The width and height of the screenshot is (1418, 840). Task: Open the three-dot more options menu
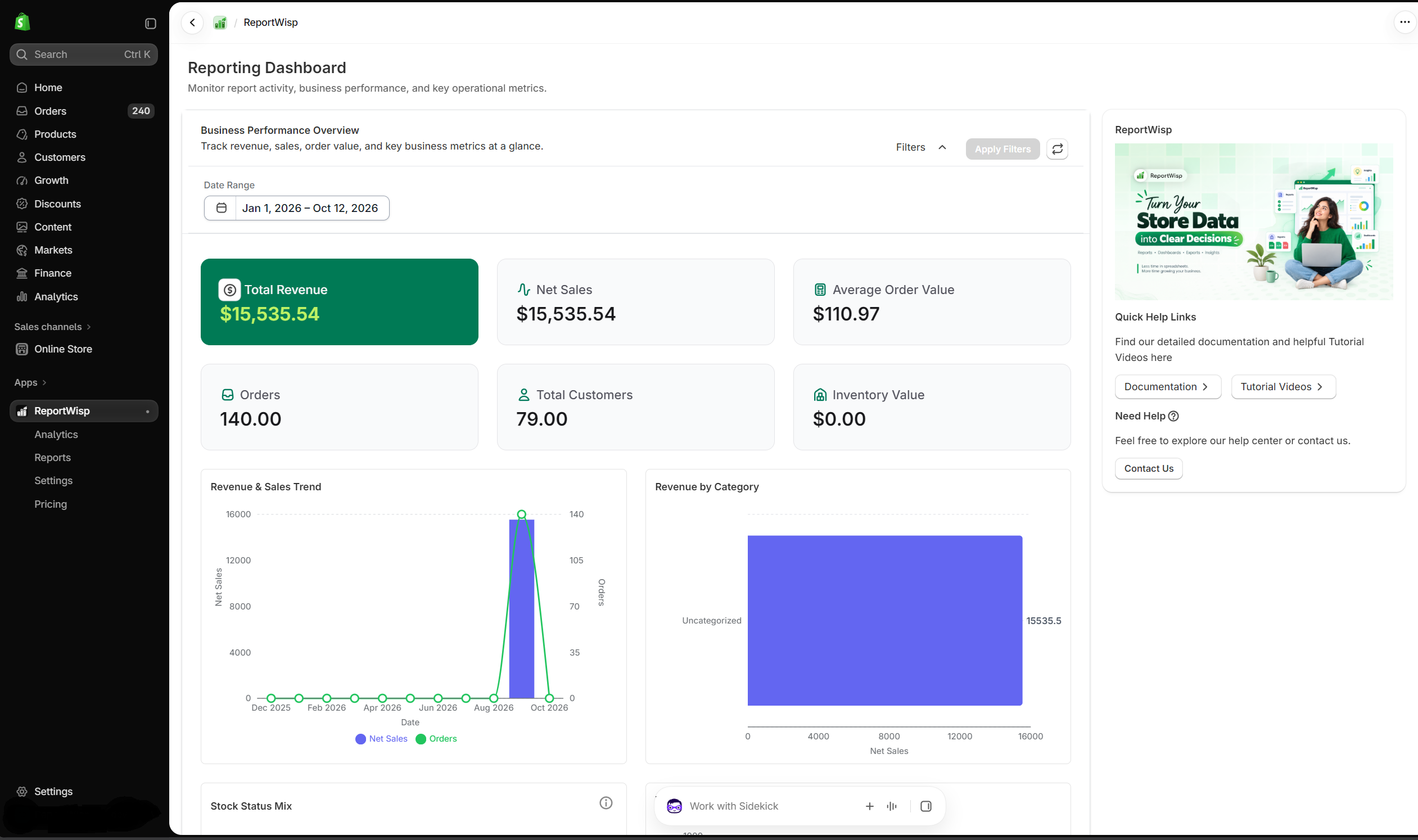(x=1405, y=22)
